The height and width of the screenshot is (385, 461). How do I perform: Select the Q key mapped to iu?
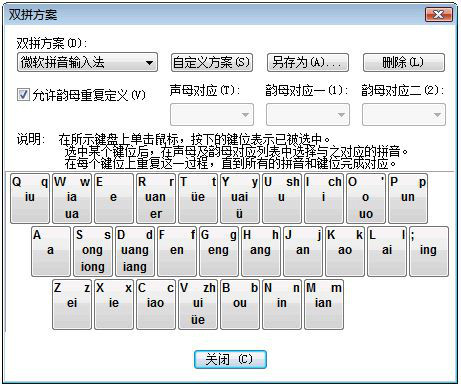click(30, 198)
